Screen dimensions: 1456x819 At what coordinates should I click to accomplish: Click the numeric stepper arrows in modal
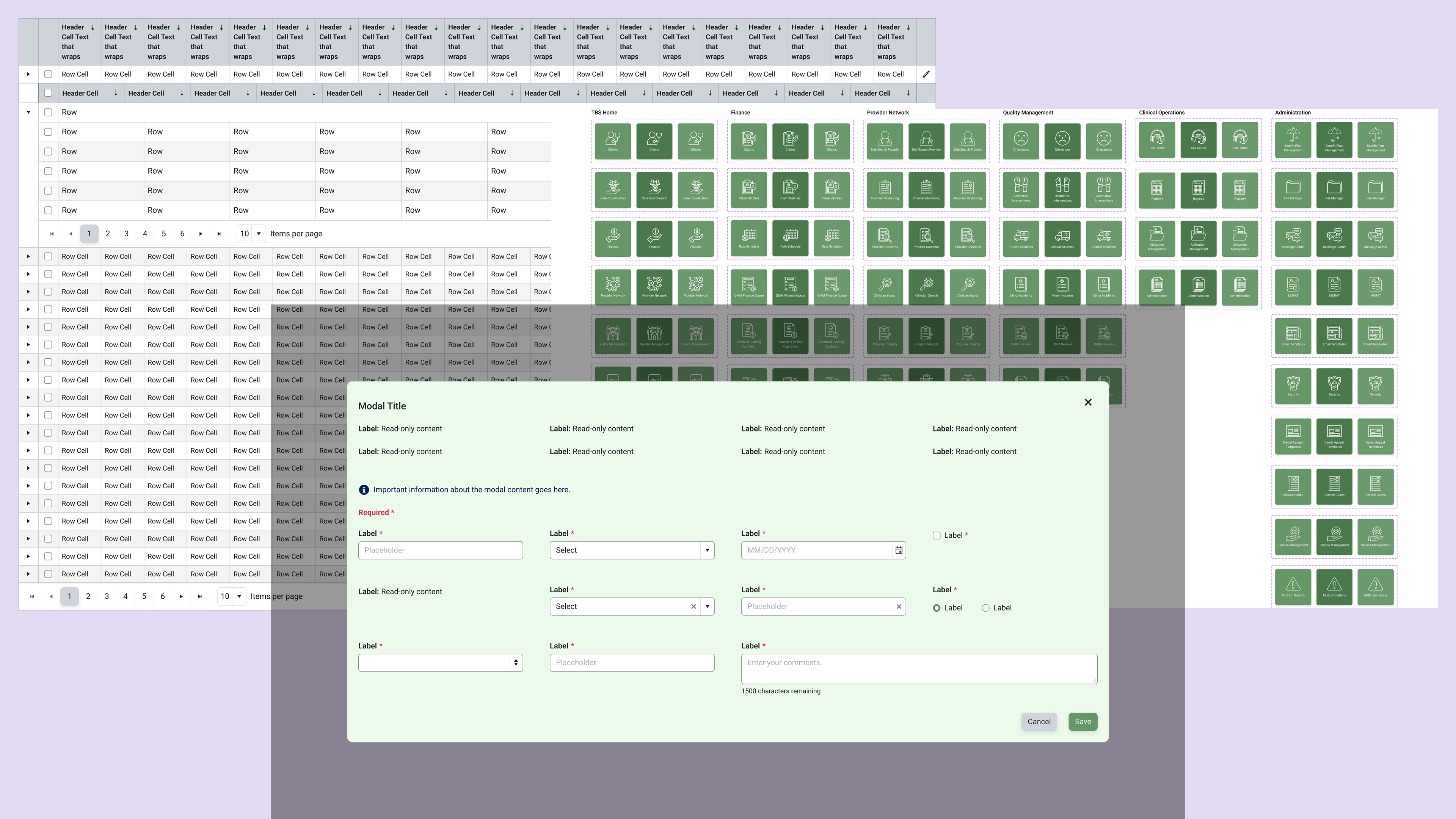(516, 662)
